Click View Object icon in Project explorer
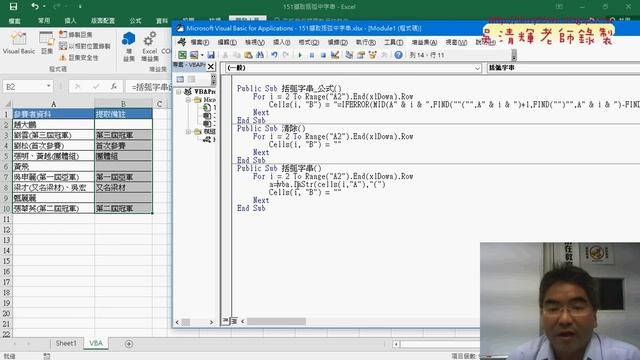The height and width of the screenshot is (360, 640). click(x=191, y=79)
